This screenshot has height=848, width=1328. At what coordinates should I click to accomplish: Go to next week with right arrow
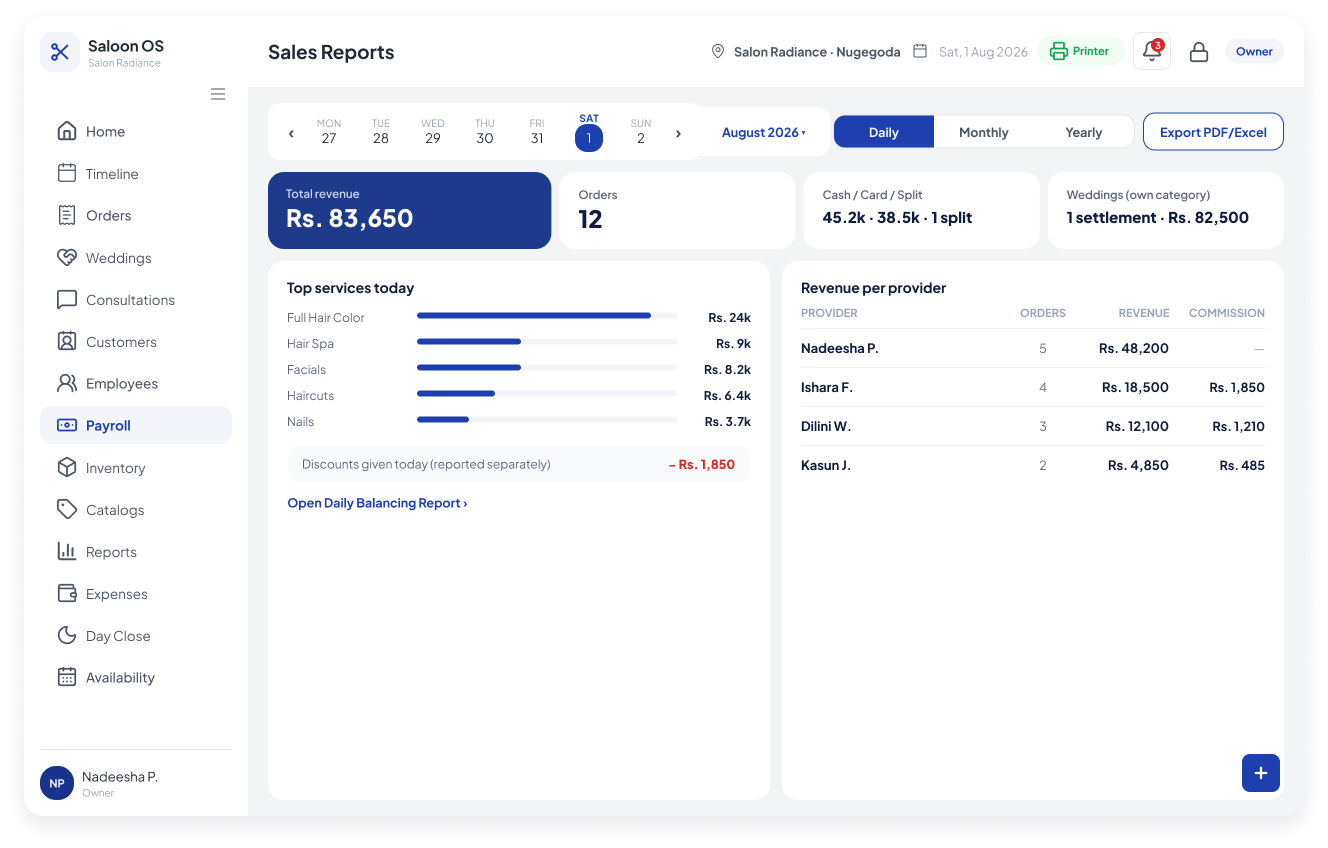tap(678, 133)
